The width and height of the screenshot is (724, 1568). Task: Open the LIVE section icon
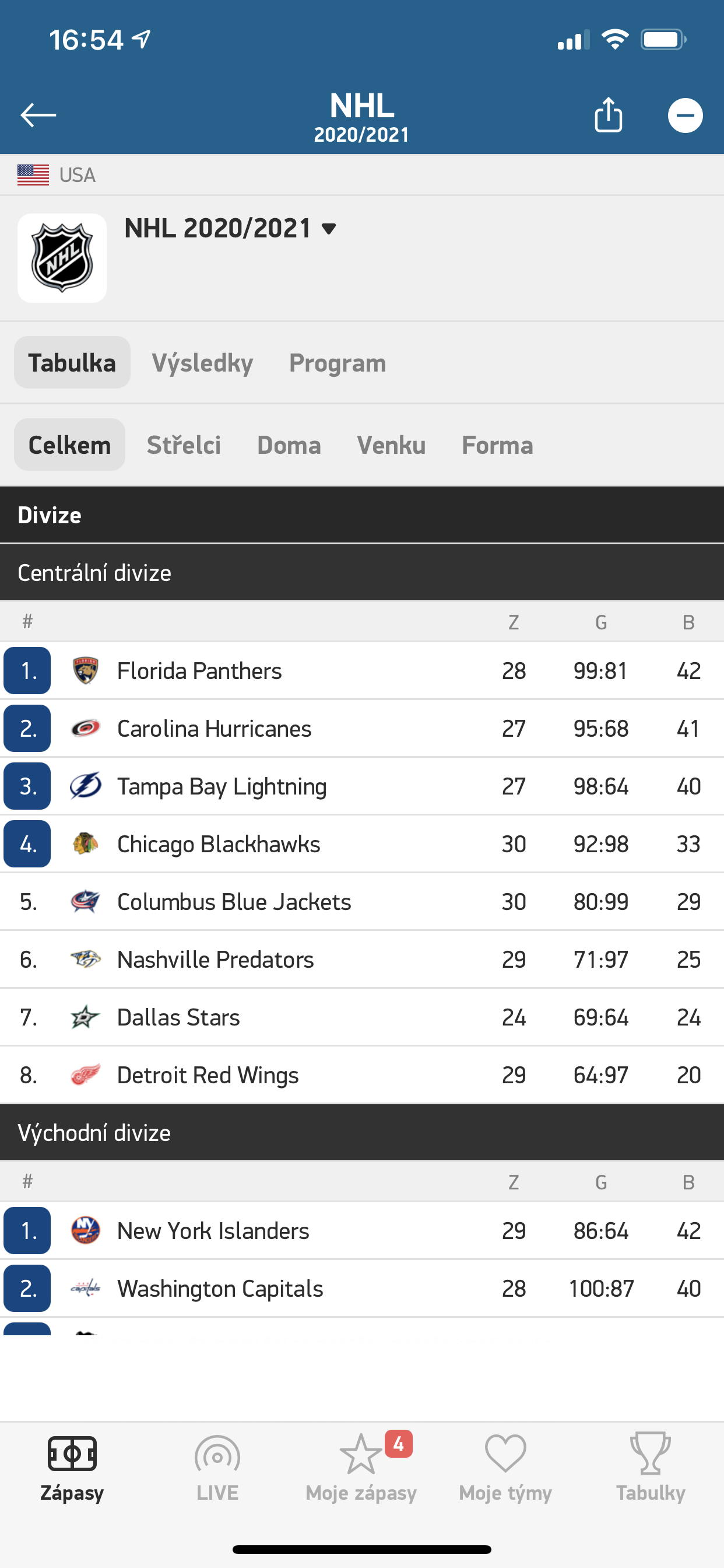[x=217, y=1455]
